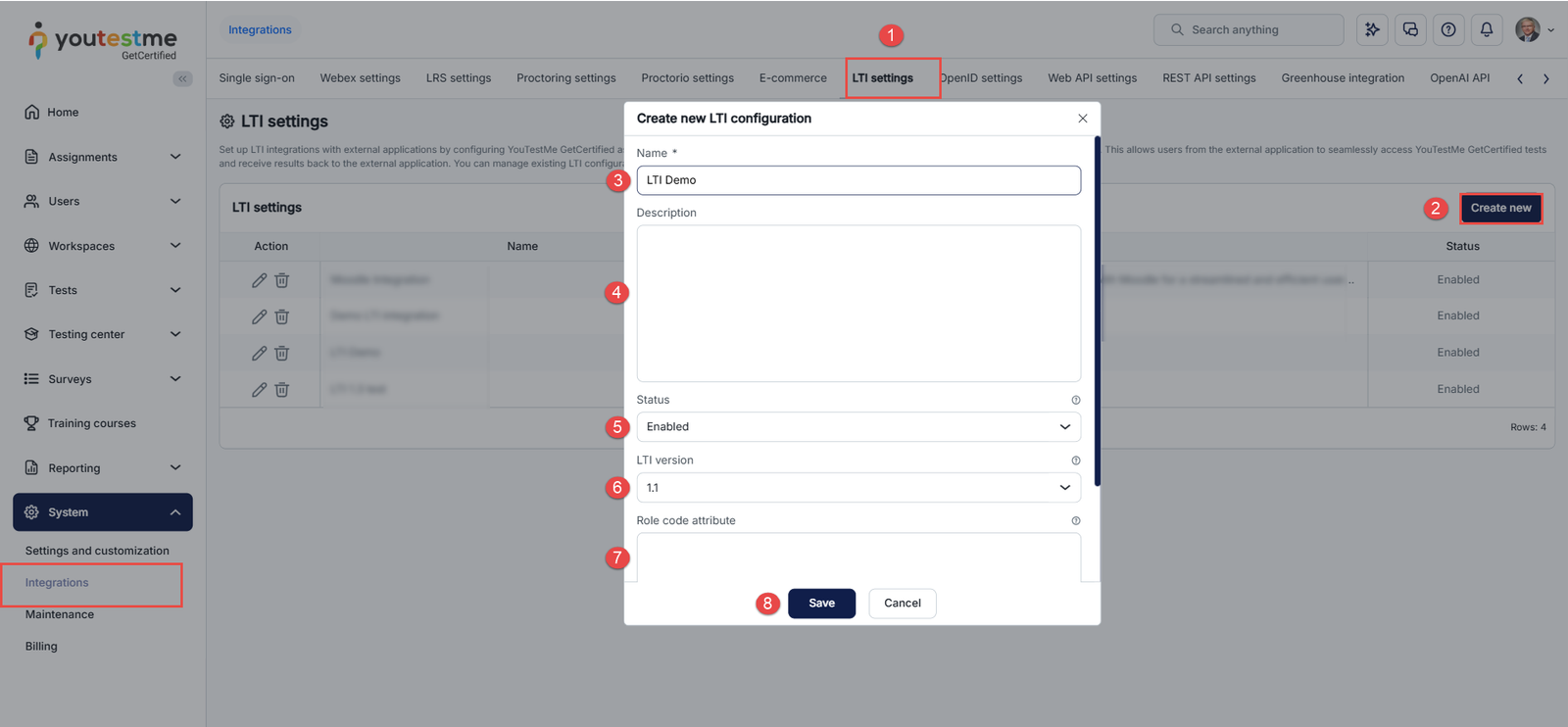Open the REST API settings tab

pyautogui.click(x=1208, y=78)
